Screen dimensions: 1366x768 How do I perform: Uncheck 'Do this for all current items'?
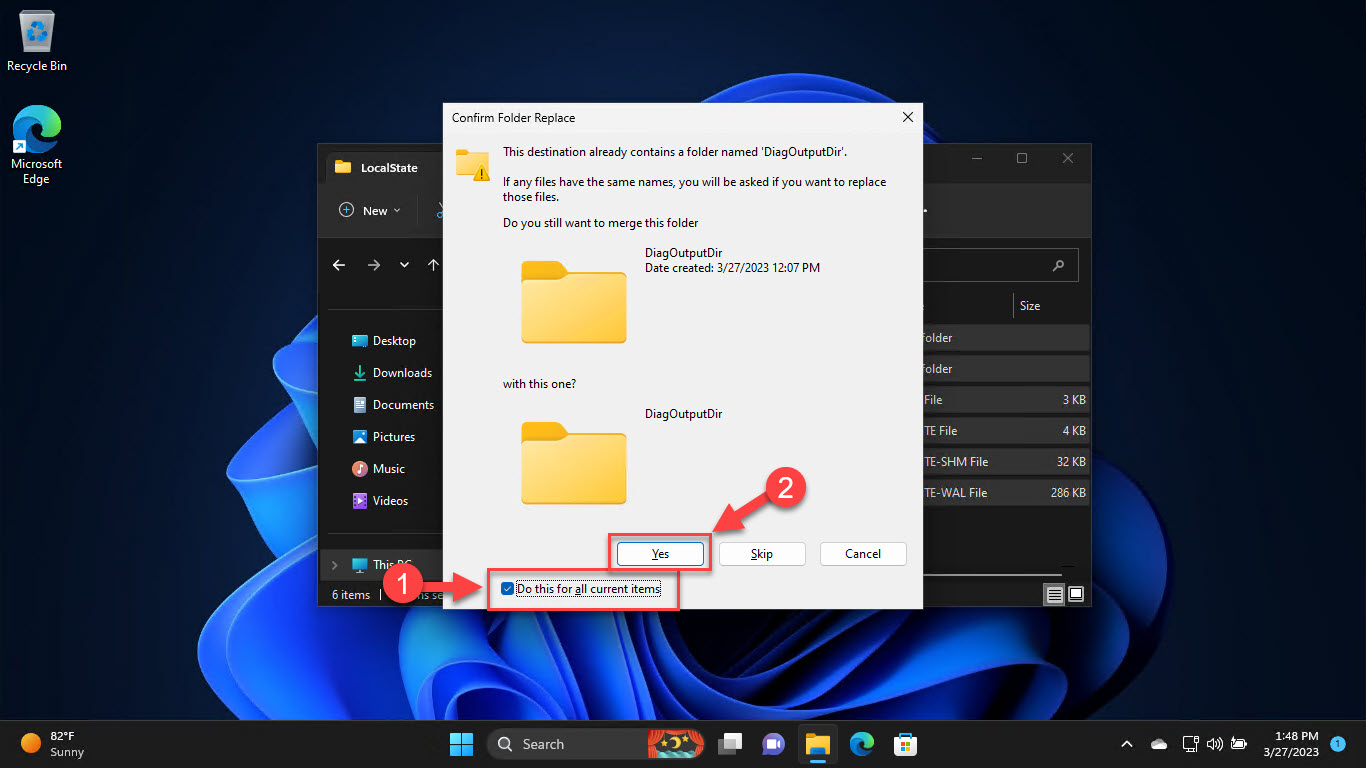coord(508,589)
